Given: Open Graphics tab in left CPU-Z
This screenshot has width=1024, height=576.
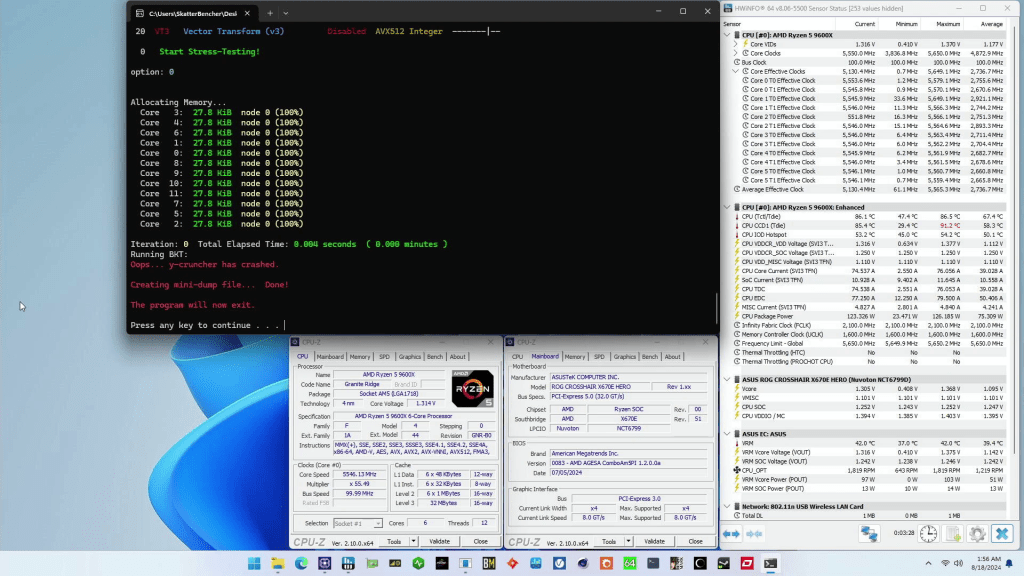Looking at the screenshot, I should 409,357.
